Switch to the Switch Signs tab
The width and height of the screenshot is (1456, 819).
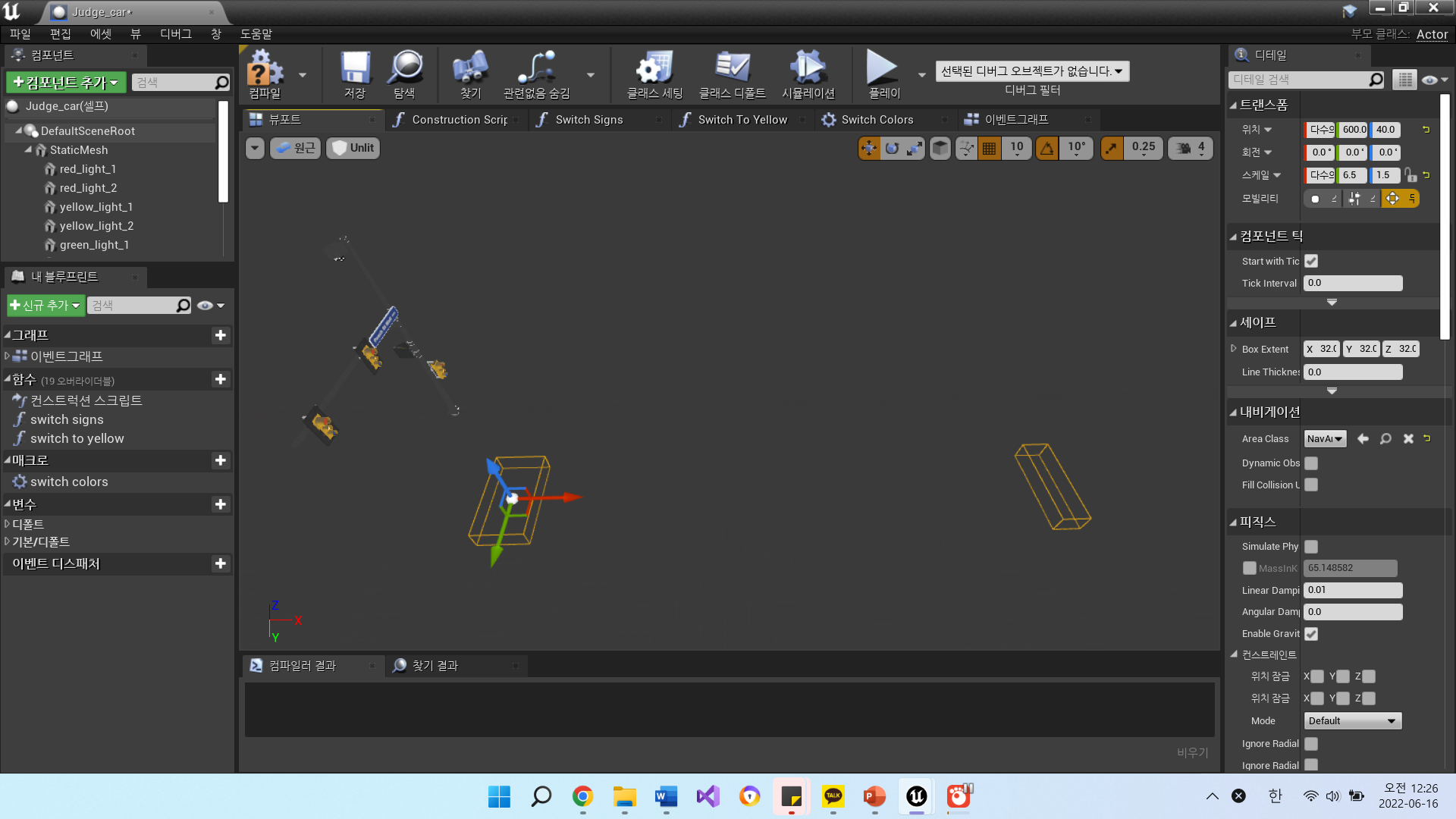pos(588,120)
